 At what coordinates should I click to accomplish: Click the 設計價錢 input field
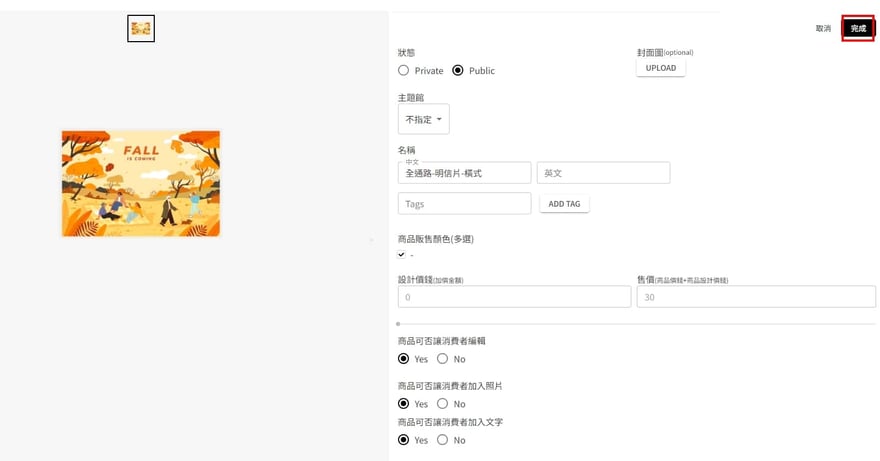point(514,296)
